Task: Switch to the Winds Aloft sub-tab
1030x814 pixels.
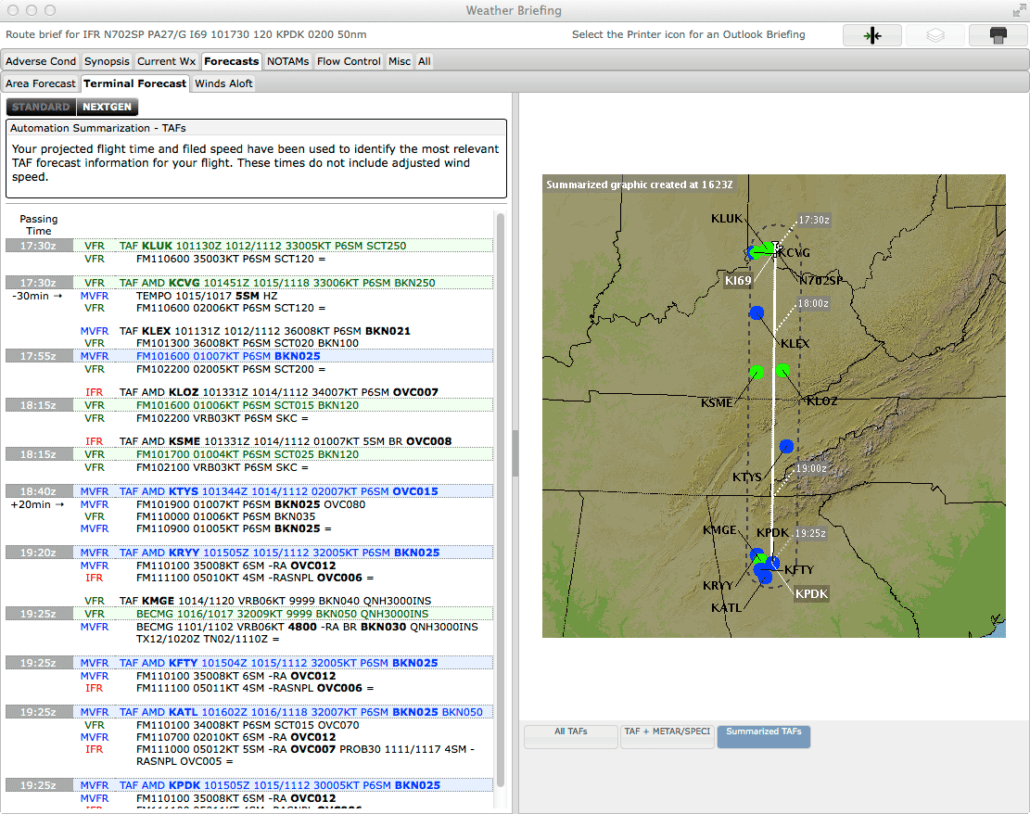Action: click(224, 84)
